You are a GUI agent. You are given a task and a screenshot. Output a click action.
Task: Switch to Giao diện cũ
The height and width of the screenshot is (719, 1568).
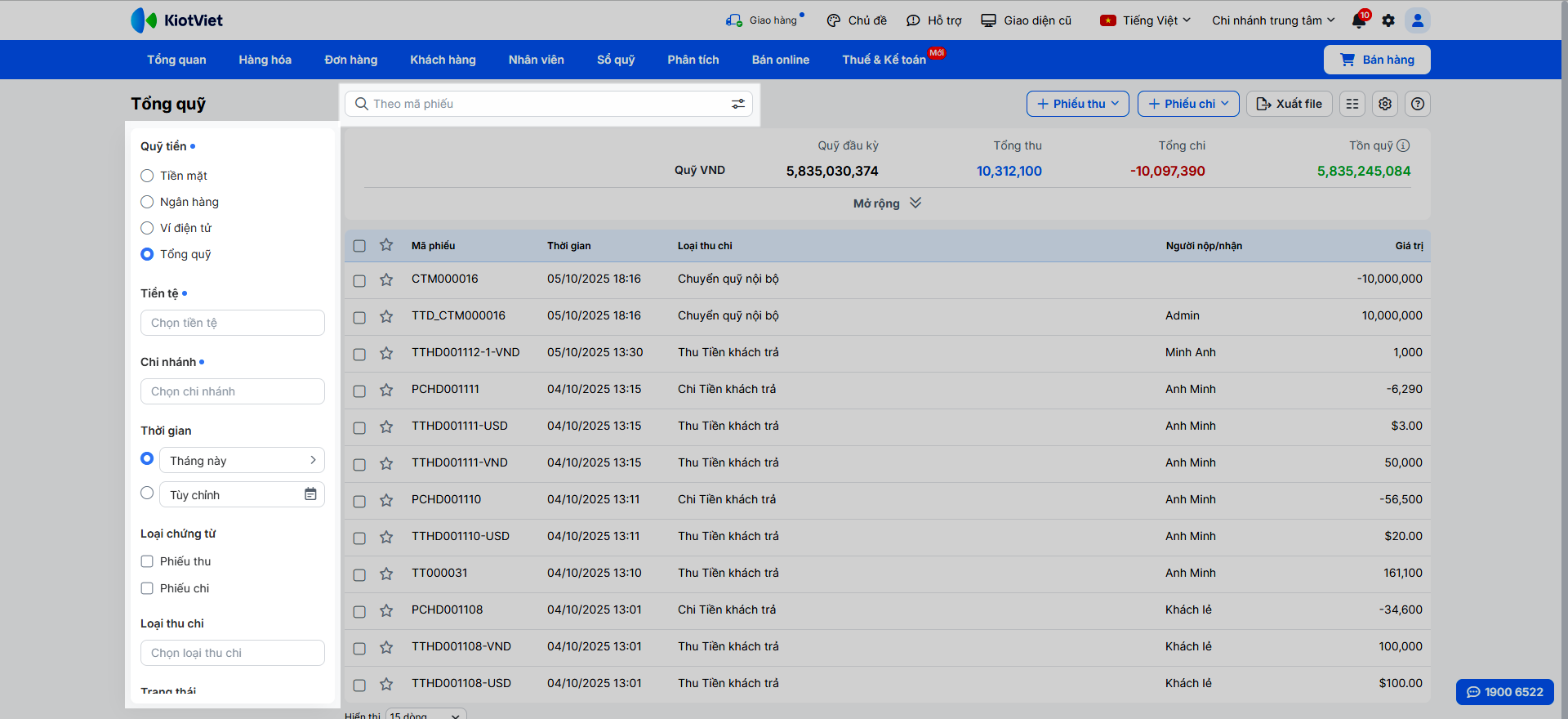click(1027, 20)
